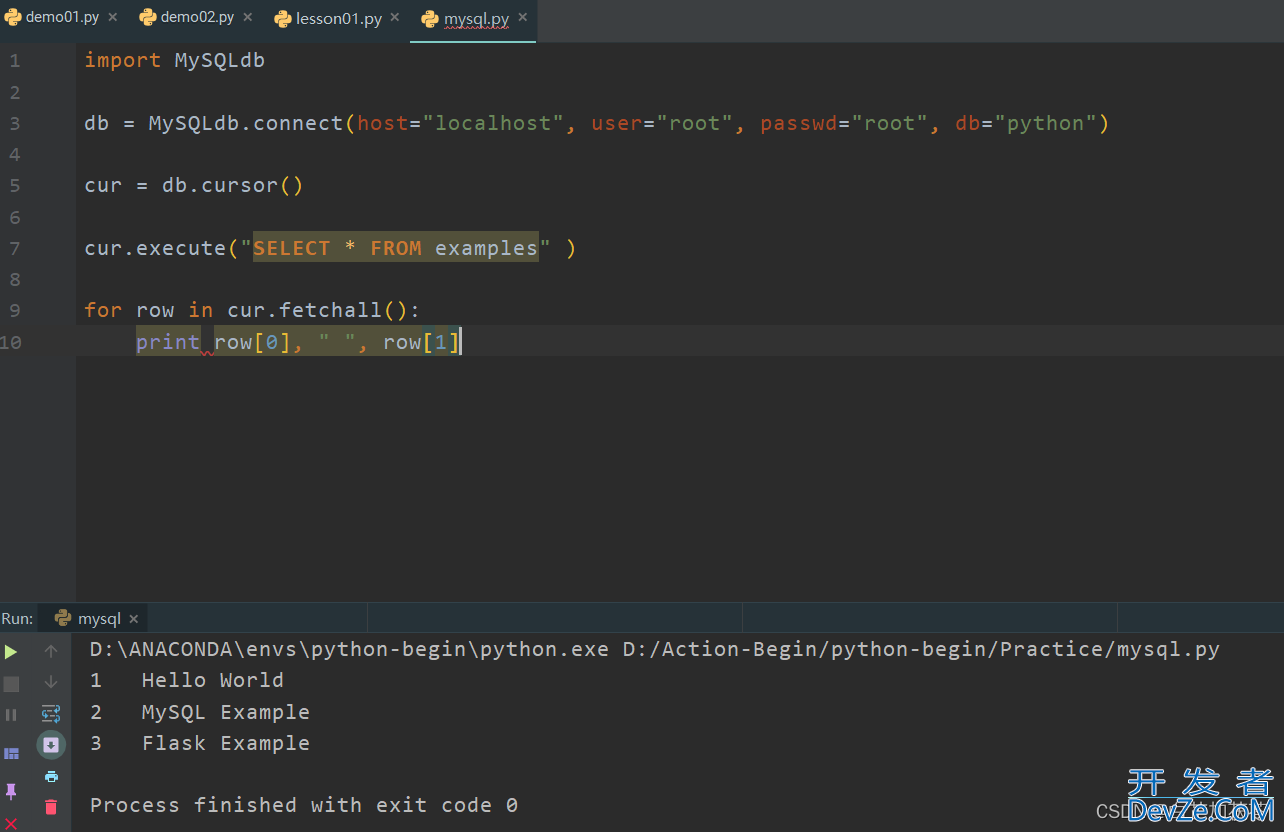Viewport: 1284px width, 832px height.
Task: Click passwd="root" argument on line 3
Action: point(844,123)
